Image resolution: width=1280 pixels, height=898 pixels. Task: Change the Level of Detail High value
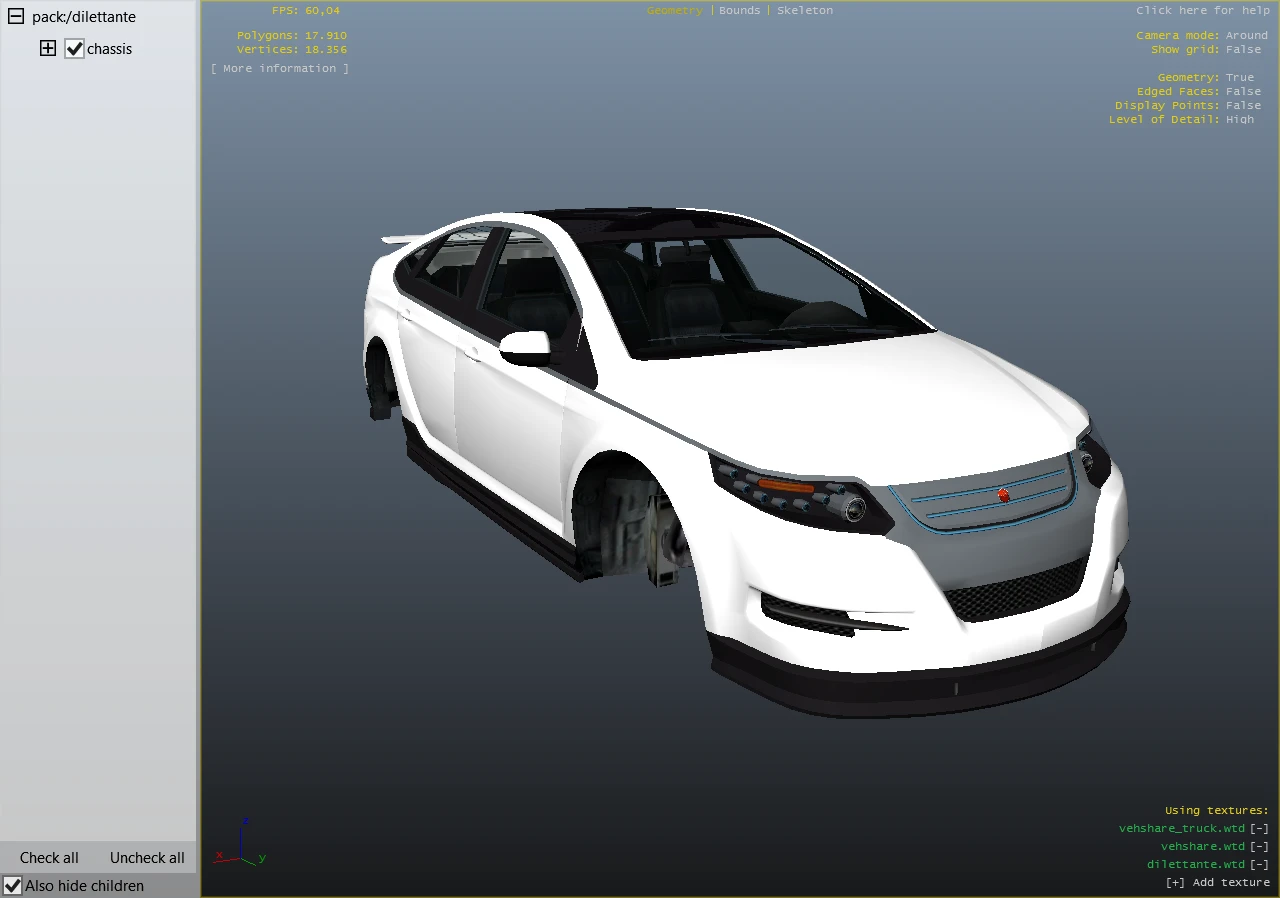click(1239, 119)
